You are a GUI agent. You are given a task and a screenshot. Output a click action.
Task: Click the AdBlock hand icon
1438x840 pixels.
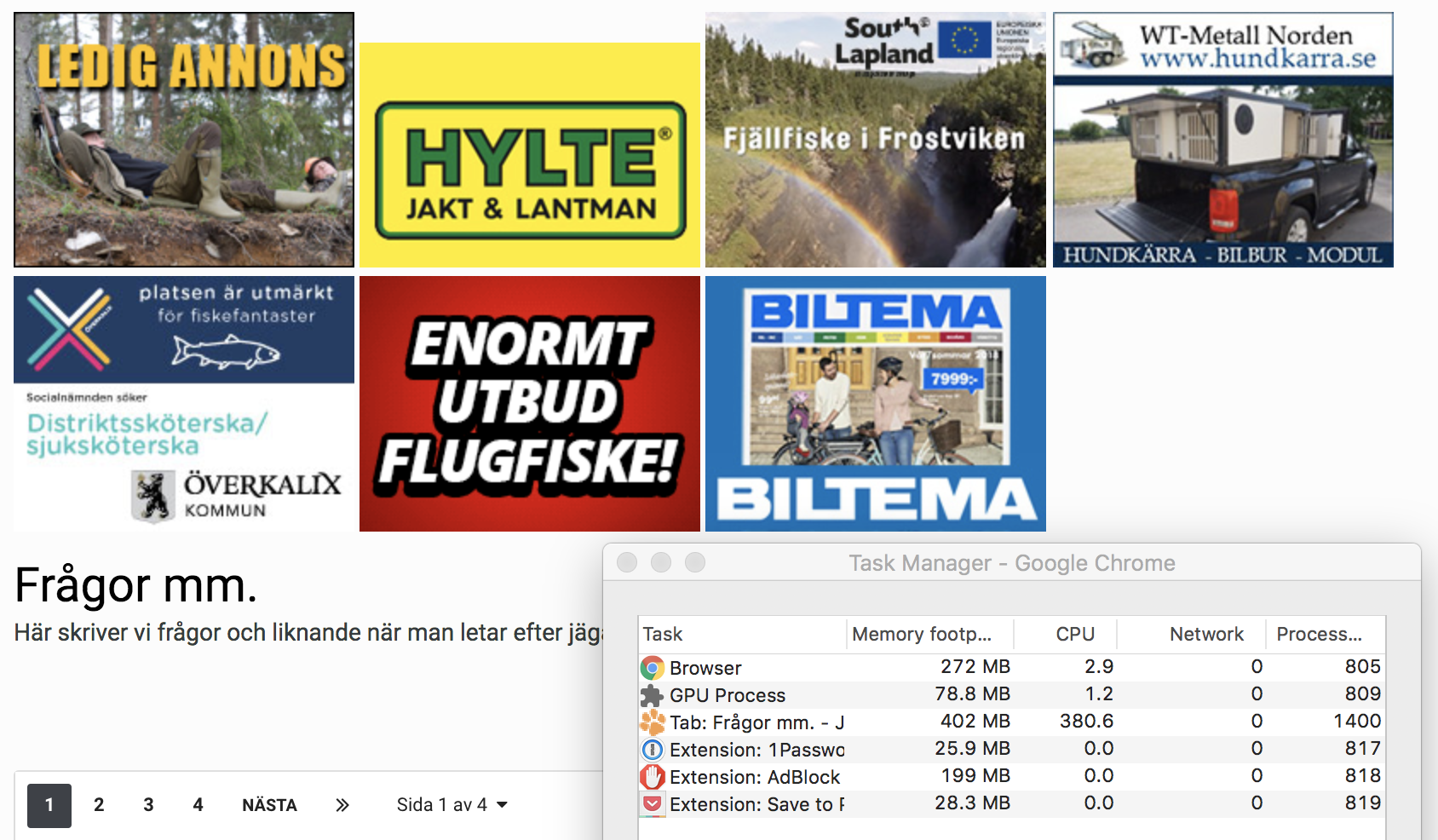[653, 777]
